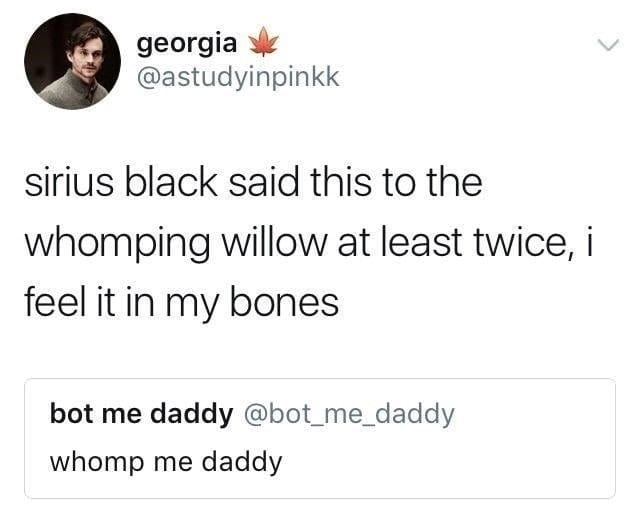Click the words whomping willow
Screen dimensions: 640x514
point(176,243)
